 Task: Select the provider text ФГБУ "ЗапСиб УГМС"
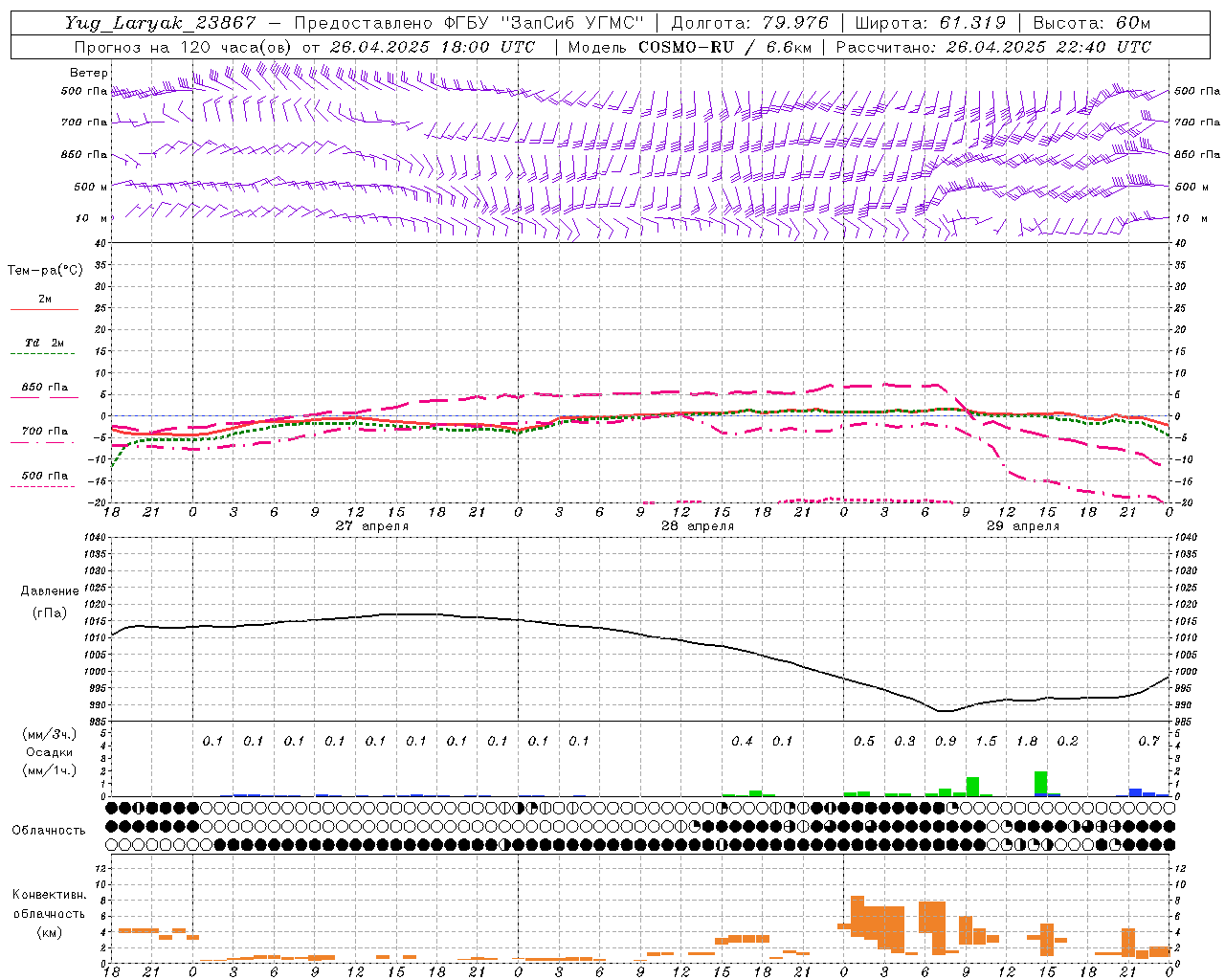[545, 23]
